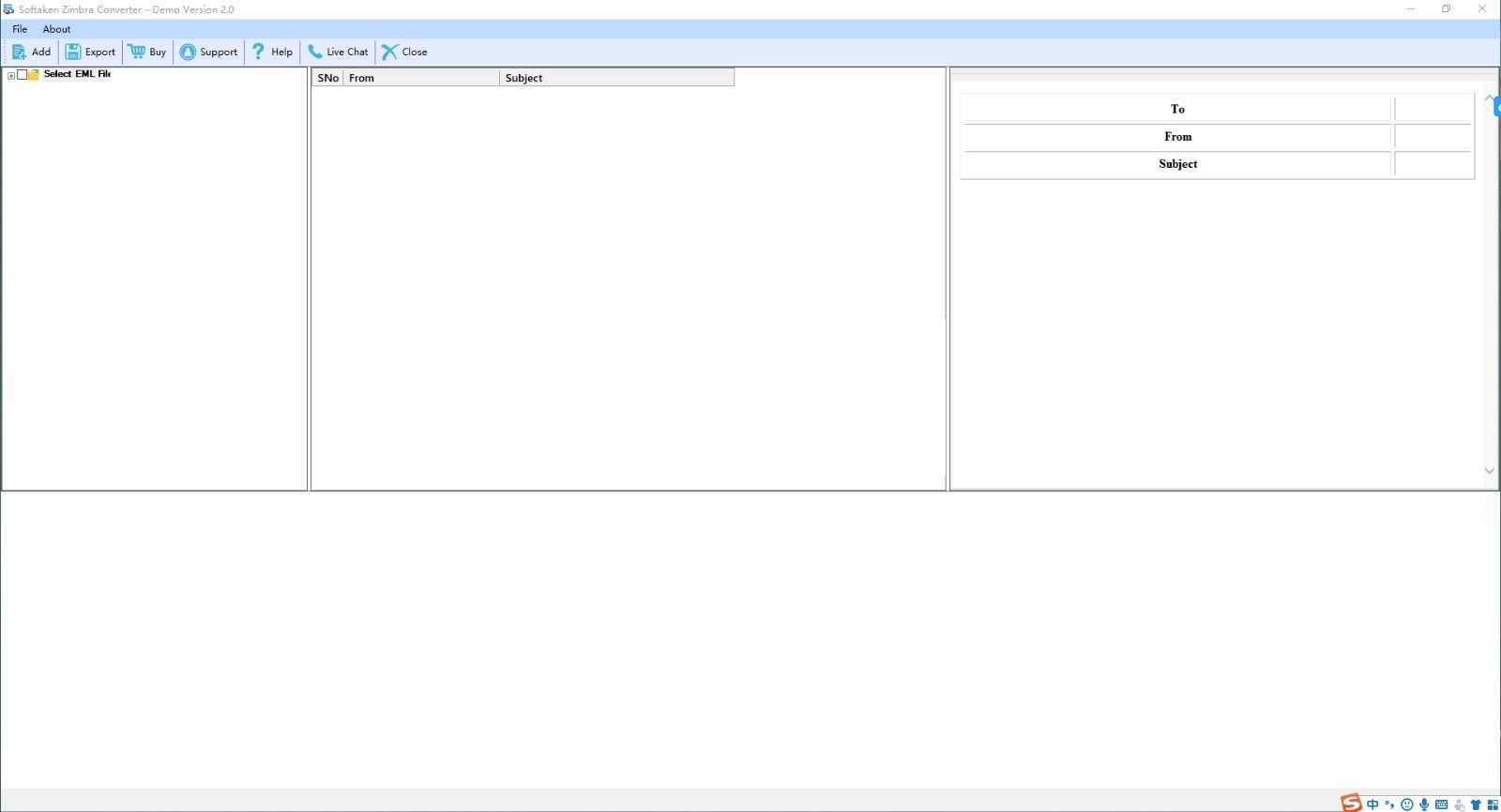This screenshot has height=812, width=1501.
Task: Minimize the Softaken Zimbra Converter window
Action: [x=1410, y=8]
